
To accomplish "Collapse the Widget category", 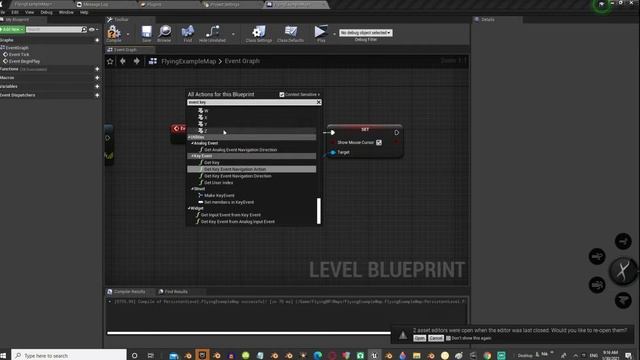I will point(189,208).
